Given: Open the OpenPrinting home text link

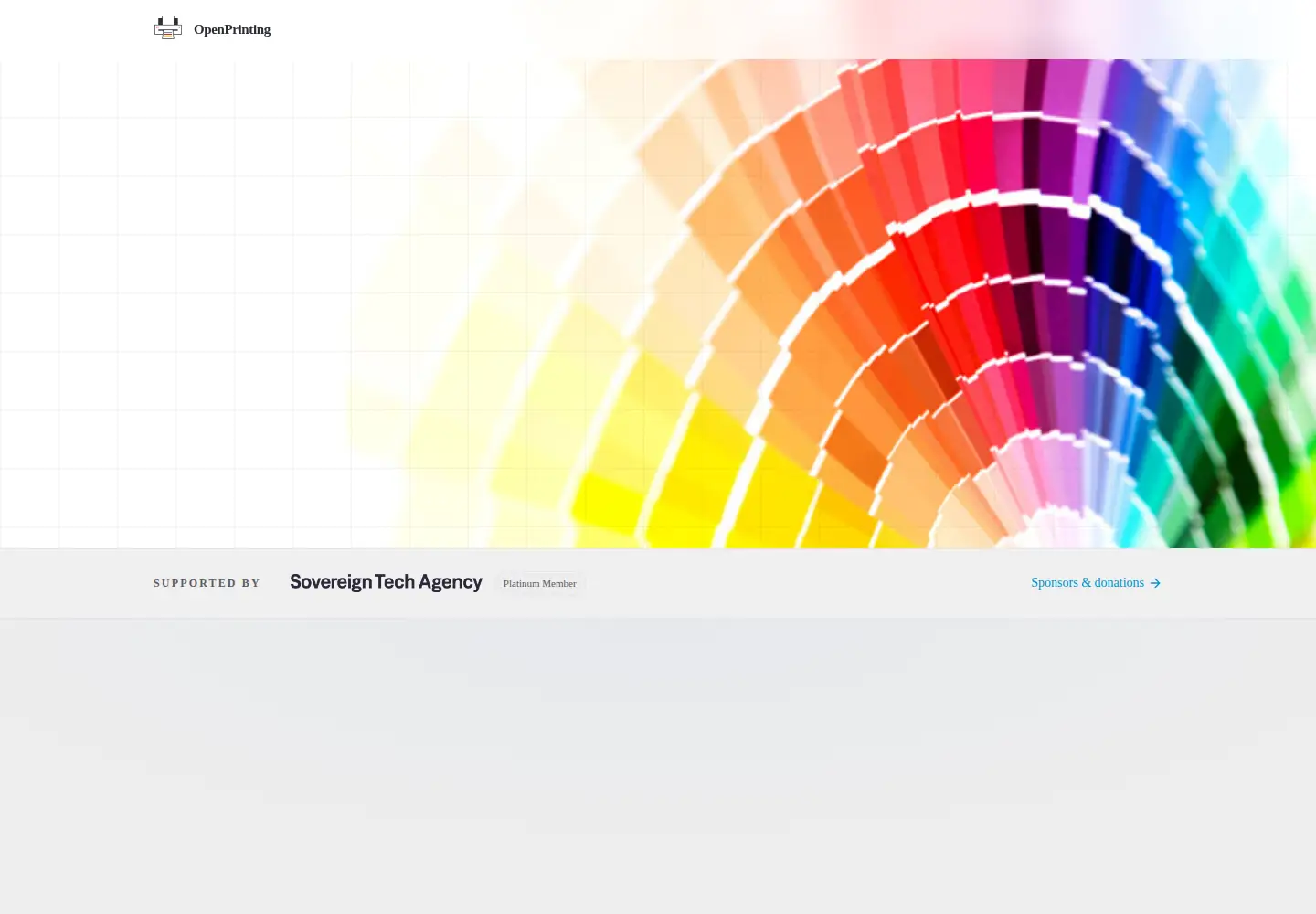Looking at the screenshot, I should (x=232, y=29).
